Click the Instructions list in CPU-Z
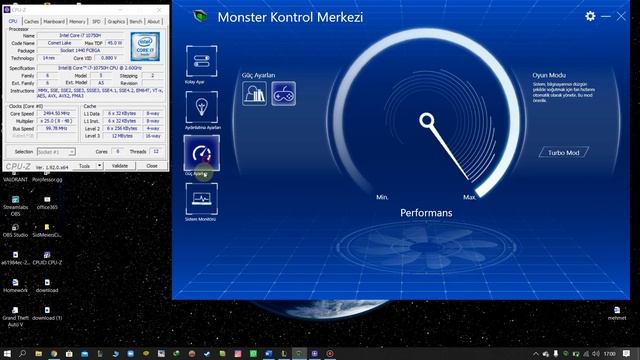This screenshot has width=640, height=360. pos(100,93)
